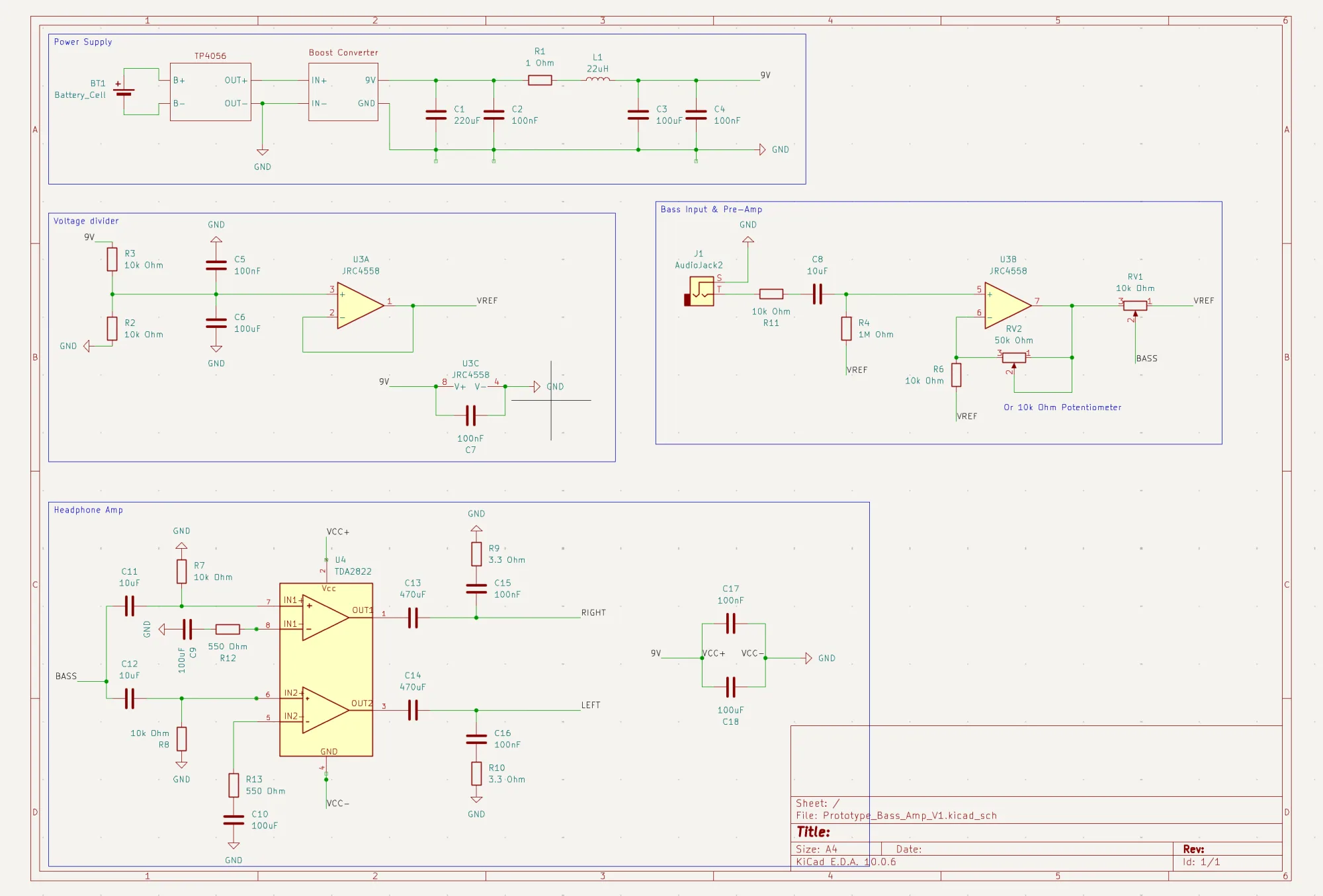Select resistor R11 10k Ohm
This screenshot has width=1323, height=896.
(771, 294)
